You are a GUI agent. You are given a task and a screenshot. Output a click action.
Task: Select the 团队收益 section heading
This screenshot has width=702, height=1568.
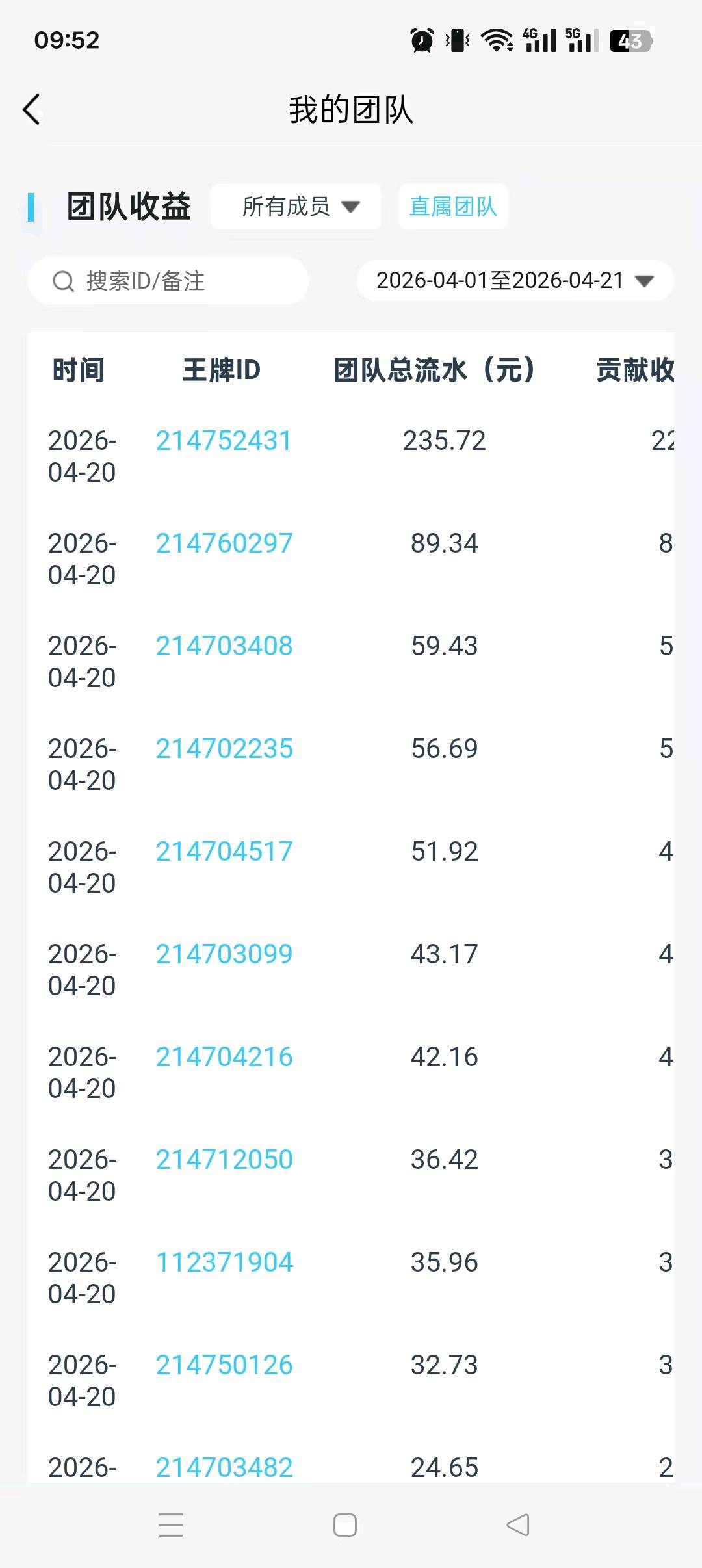[129, 207]
